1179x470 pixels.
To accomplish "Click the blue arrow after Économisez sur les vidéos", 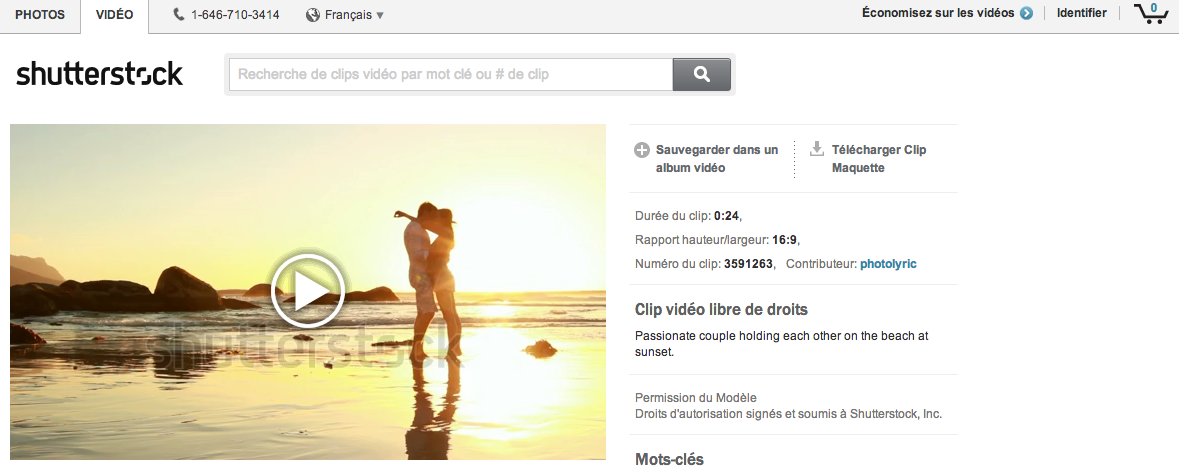I will tap(1026, 14).
